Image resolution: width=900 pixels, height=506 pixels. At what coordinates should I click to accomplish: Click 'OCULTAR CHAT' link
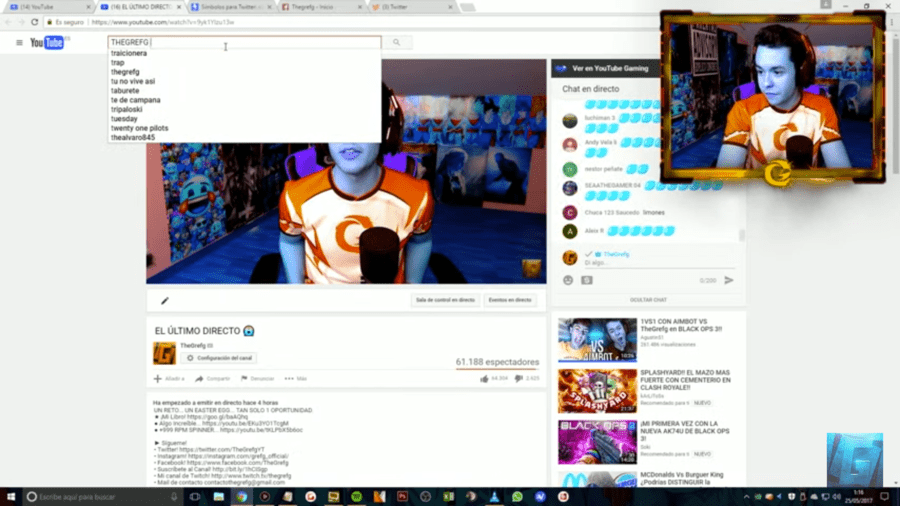648,300
